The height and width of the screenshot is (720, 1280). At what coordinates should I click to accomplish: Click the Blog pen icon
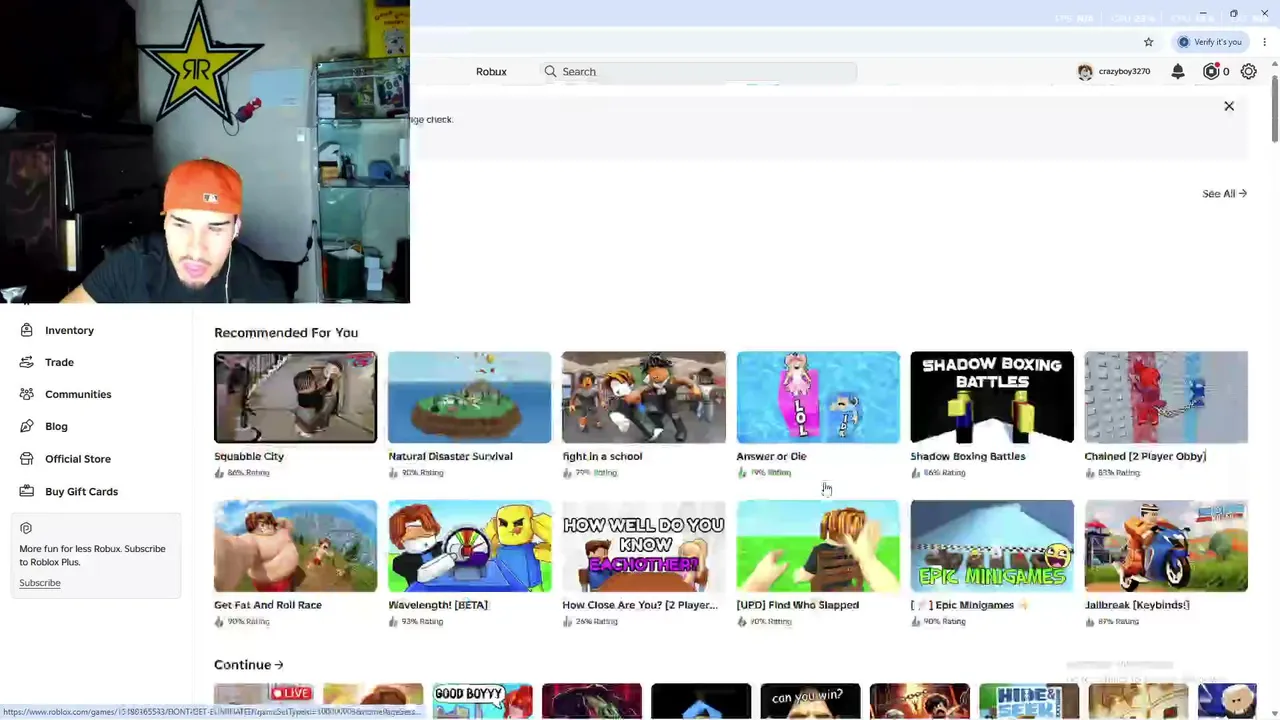click(27, 426)
